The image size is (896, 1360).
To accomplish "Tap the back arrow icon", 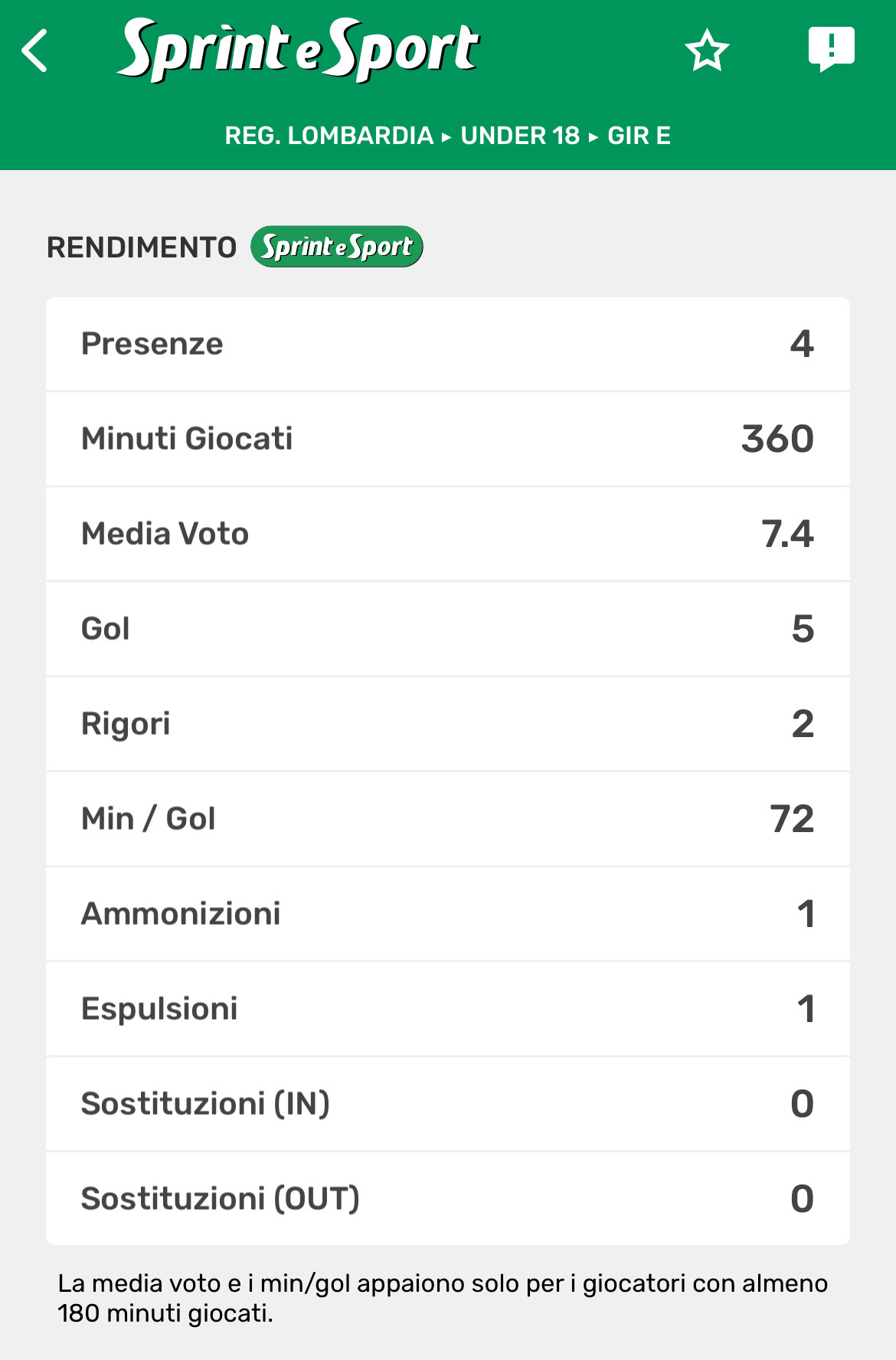I will (x=35, y=51).
